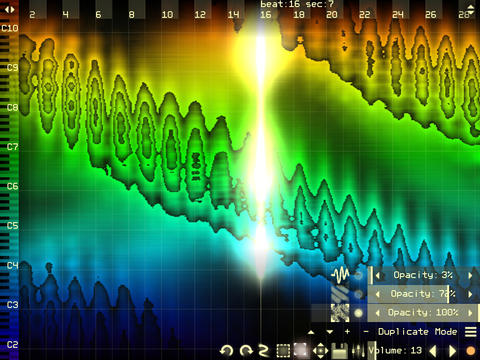Toggle visibility dot of striped layer
The width and height of the screenshot is (480, 360).
coord(358,294)
